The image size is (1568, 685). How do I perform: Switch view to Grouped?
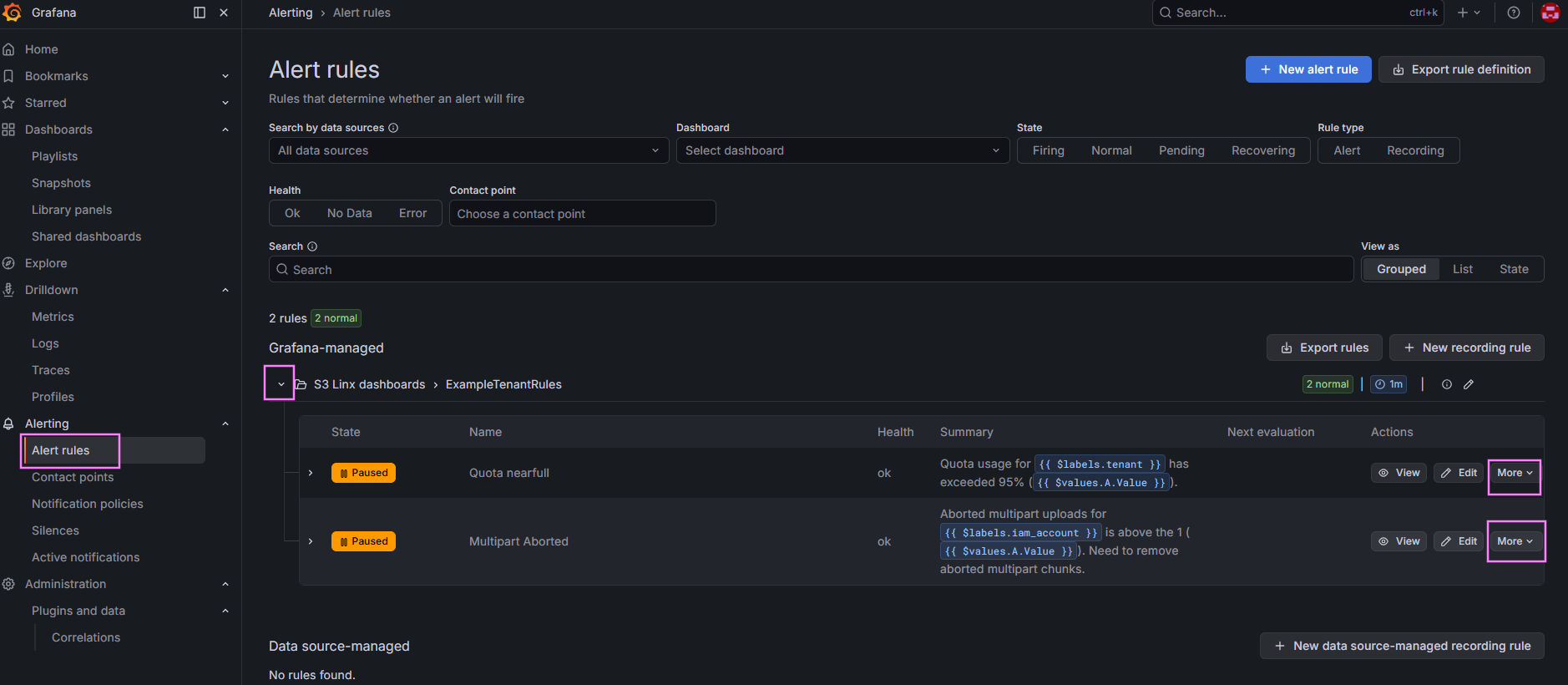pos(1401,269)
